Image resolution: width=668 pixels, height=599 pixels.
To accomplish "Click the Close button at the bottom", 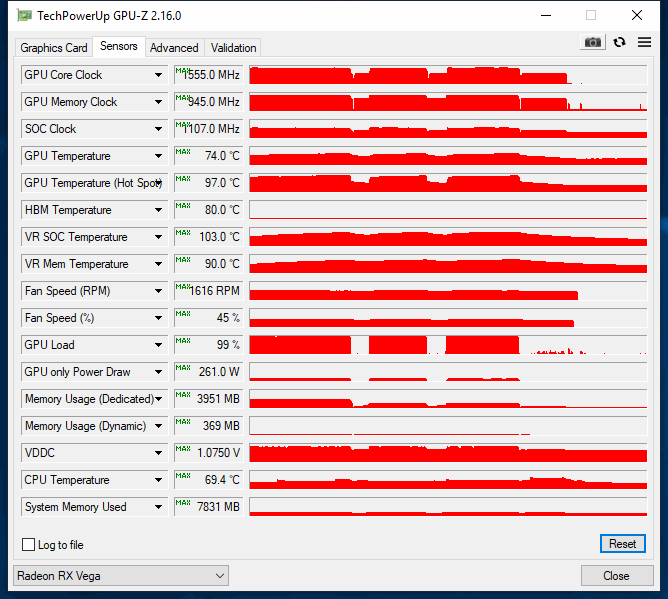I will click(x=616, y=576).
